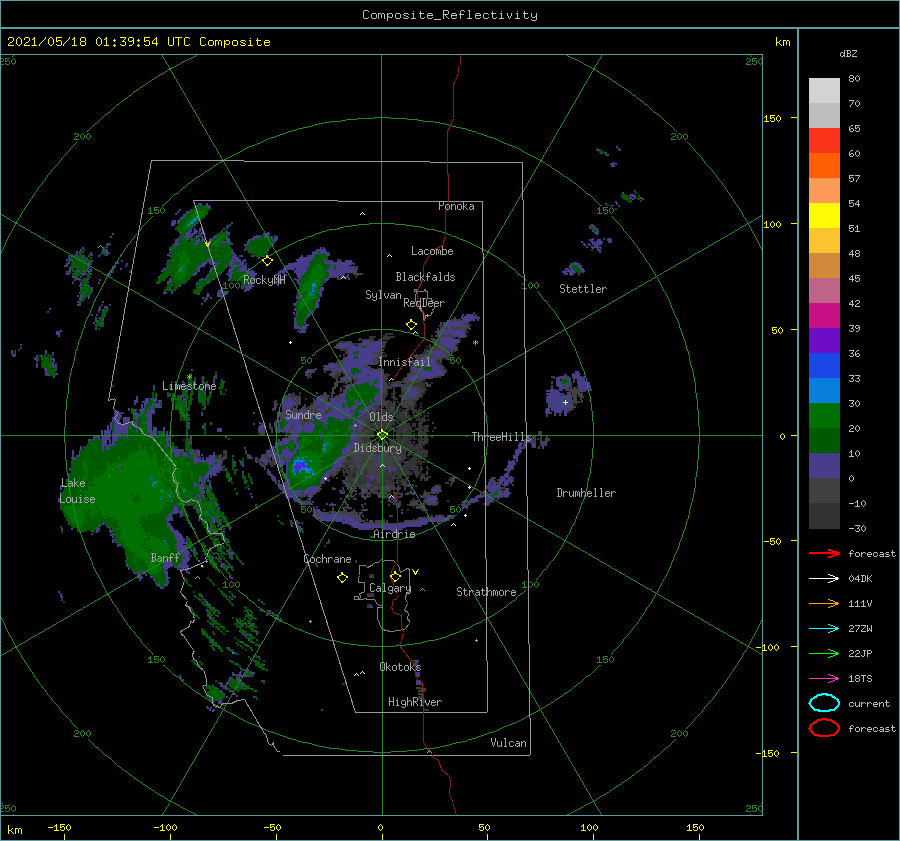Click the Sylvan town label
This screenshot has width=900, height=841.
(383, 295)
